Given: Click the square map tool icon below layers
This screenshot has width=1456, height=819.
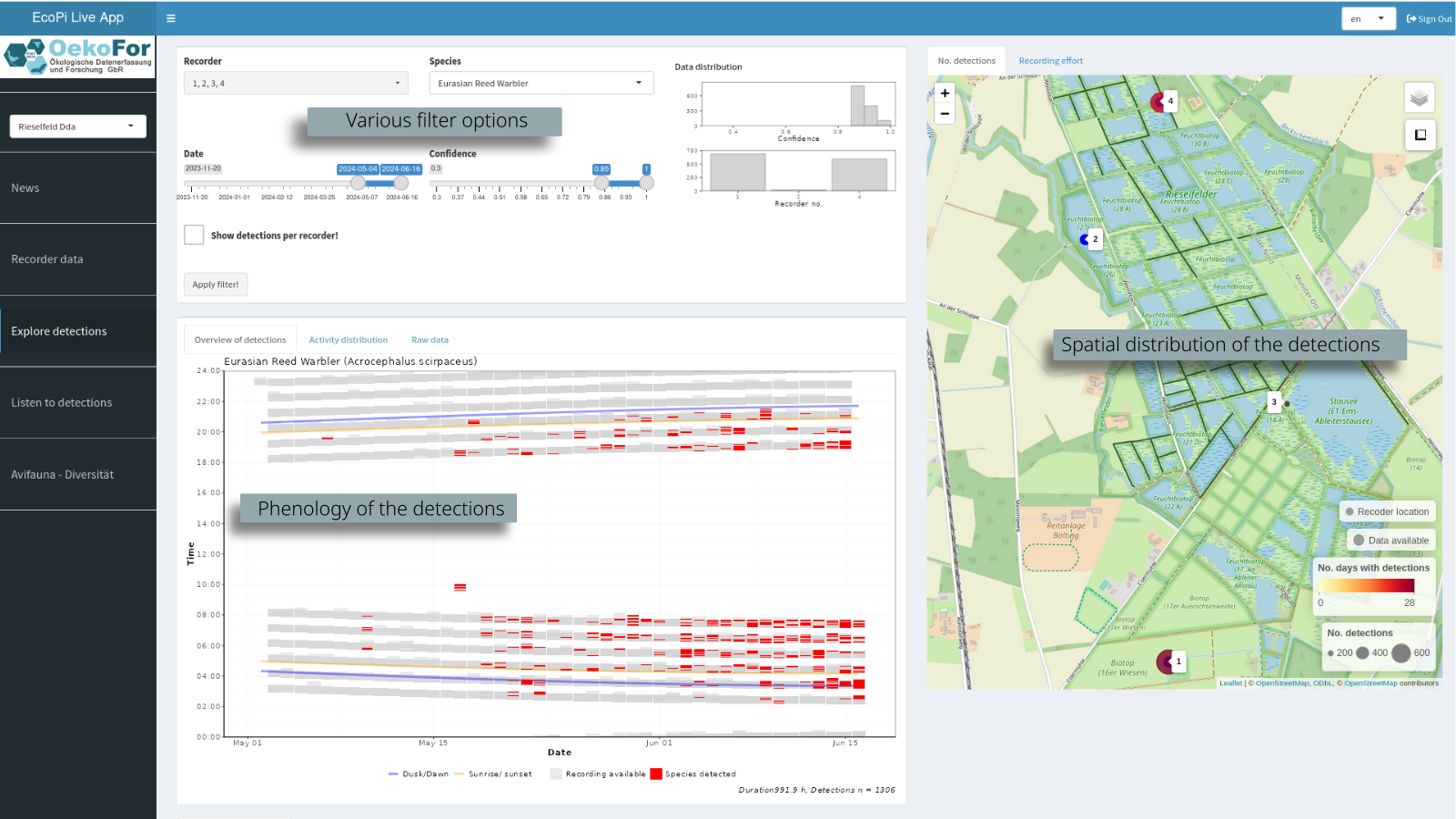Looking at the screenshot, I should pos(1420,136).
